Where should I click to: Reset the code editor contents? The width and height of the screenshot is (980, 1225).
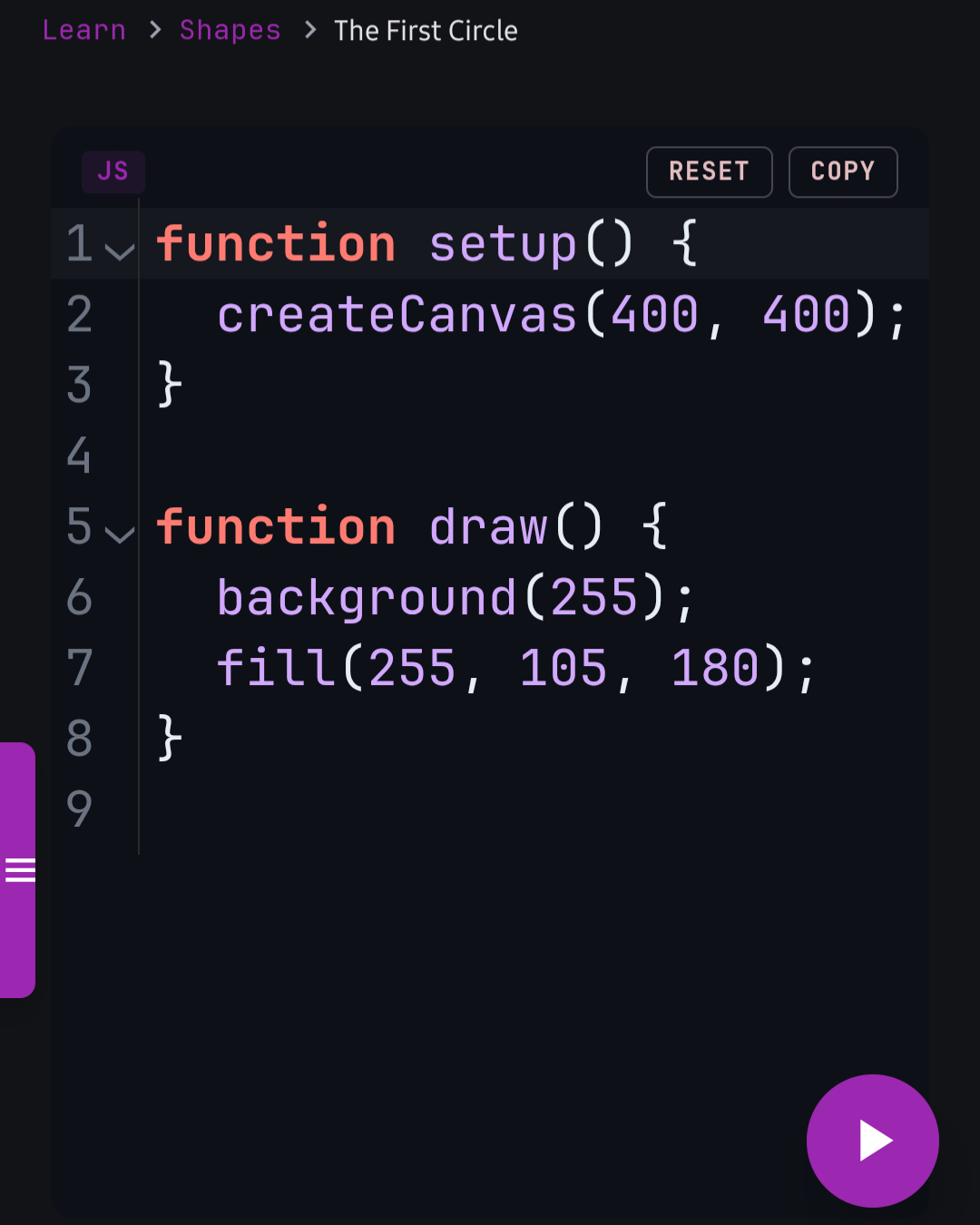coord(709,171)
